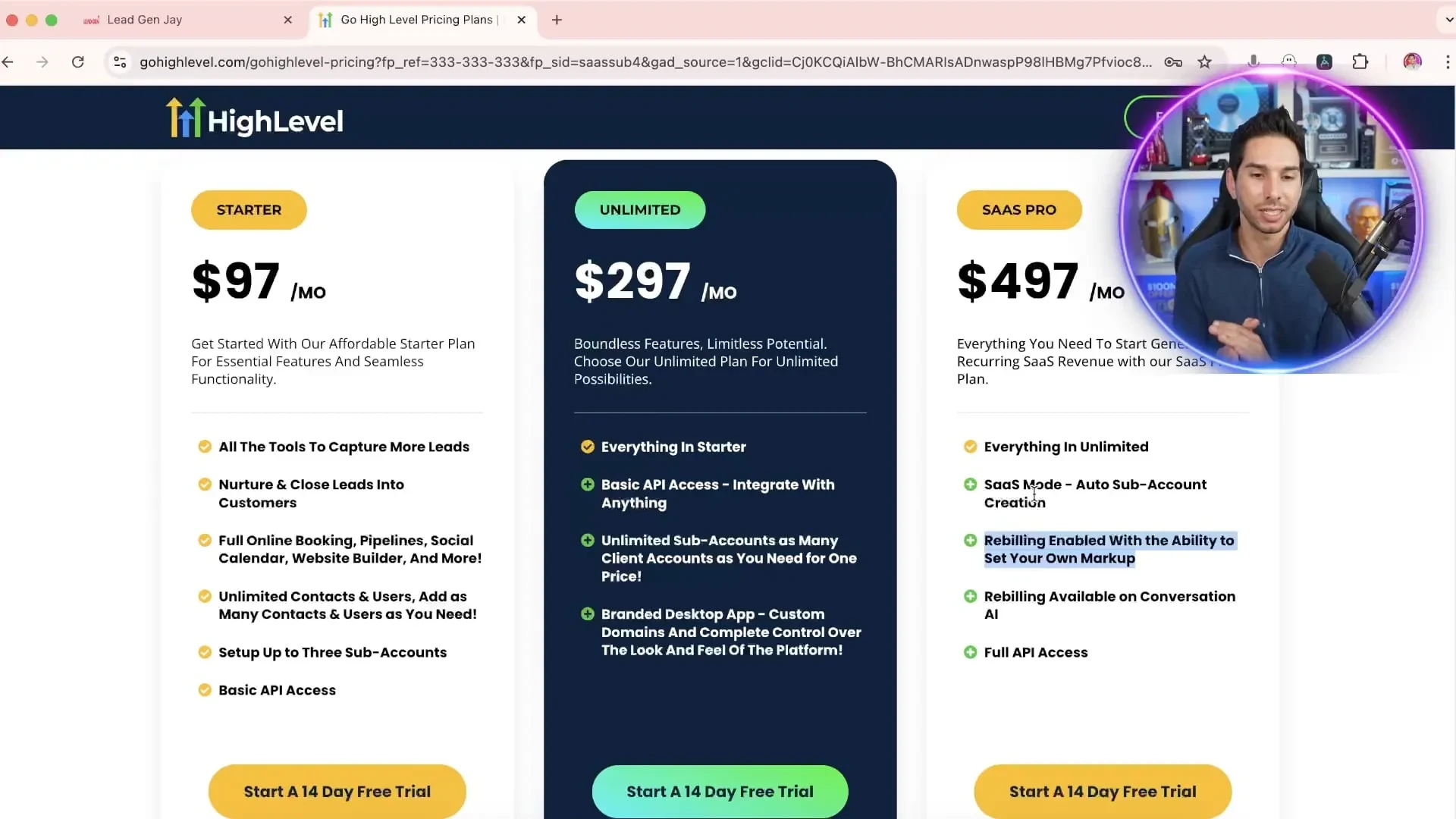Click 'Everything In Unlimited' feature
Viewport: 1456px width, 819px height.
(1066, 447)
